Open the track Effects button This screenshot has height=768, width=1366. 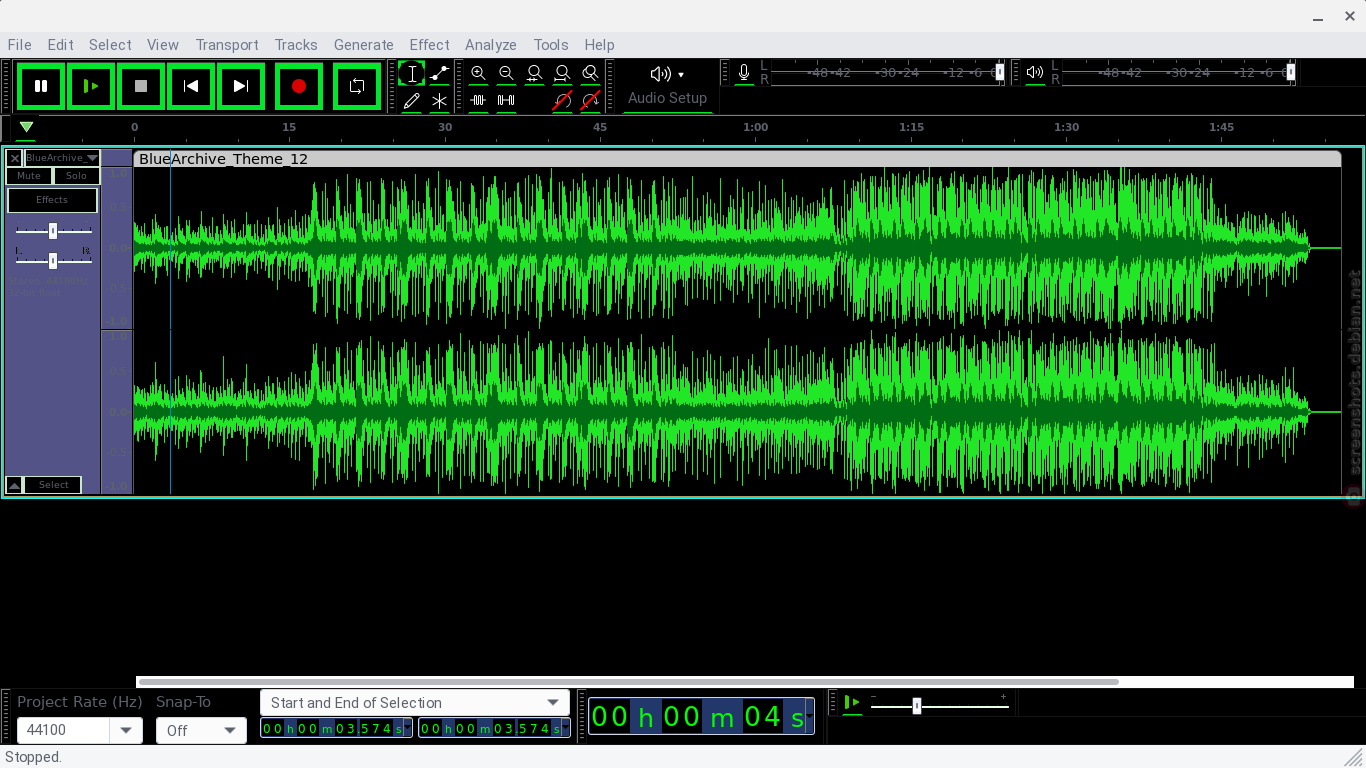click(52, 200)
